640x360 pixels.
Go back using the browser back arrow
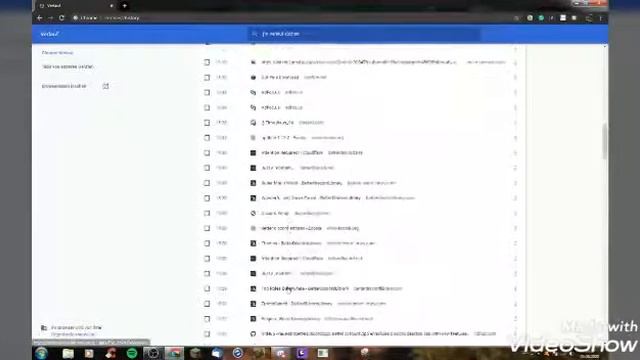tap(40, 18)
